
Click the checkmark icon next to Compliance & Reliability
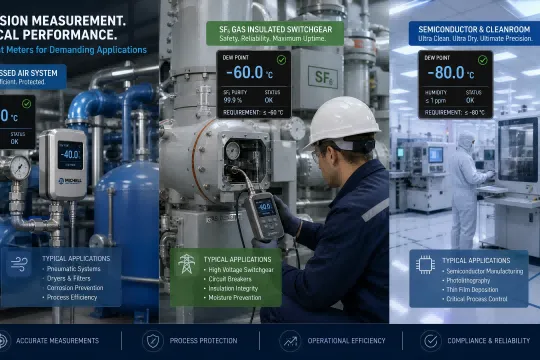coord(430,341)
